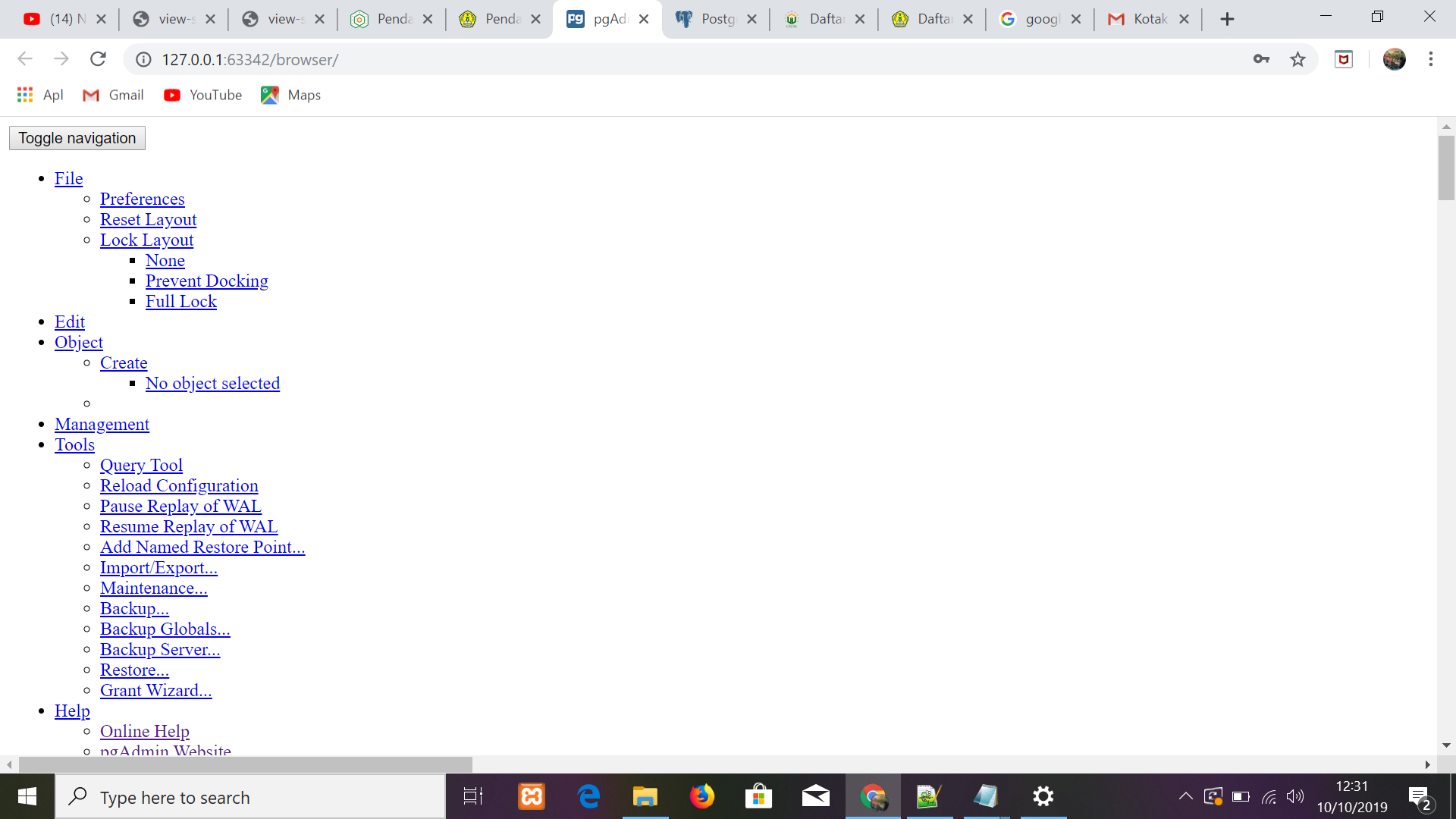
Task: Open the Edit menu link
Action: 70,322
